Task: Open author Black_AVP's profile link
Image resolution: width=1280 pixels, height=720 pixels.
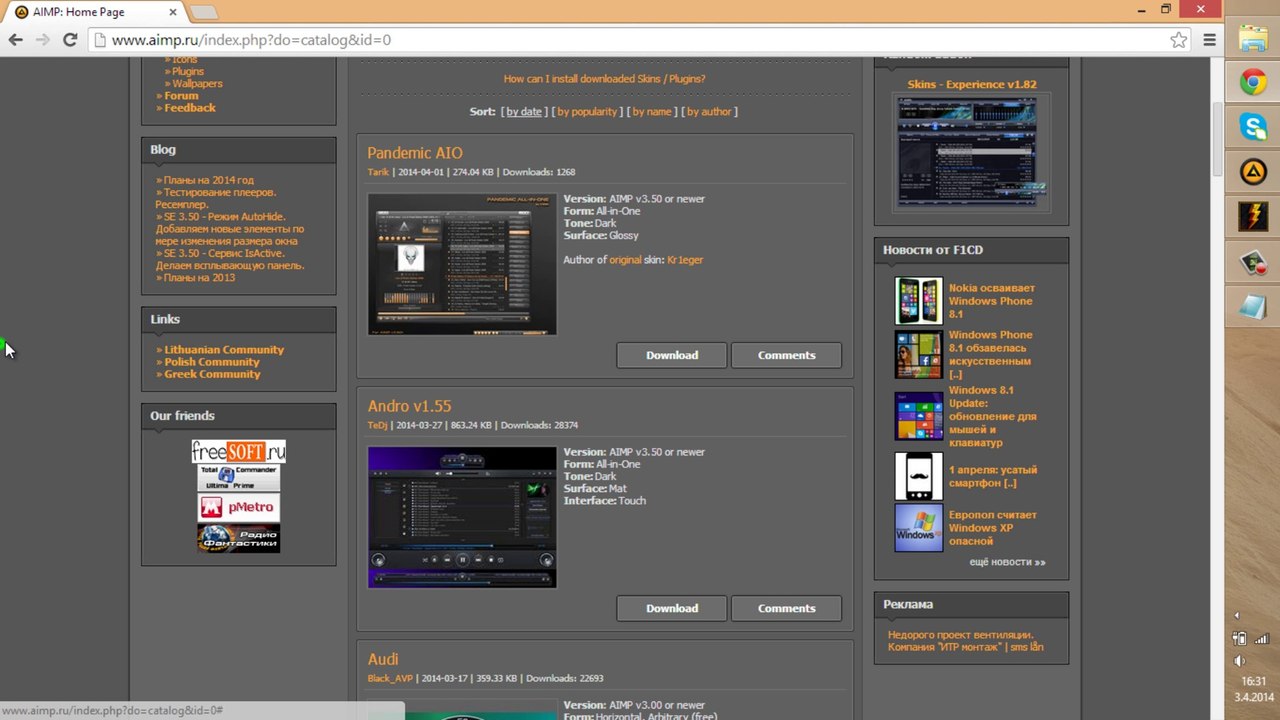Action: 390,678
